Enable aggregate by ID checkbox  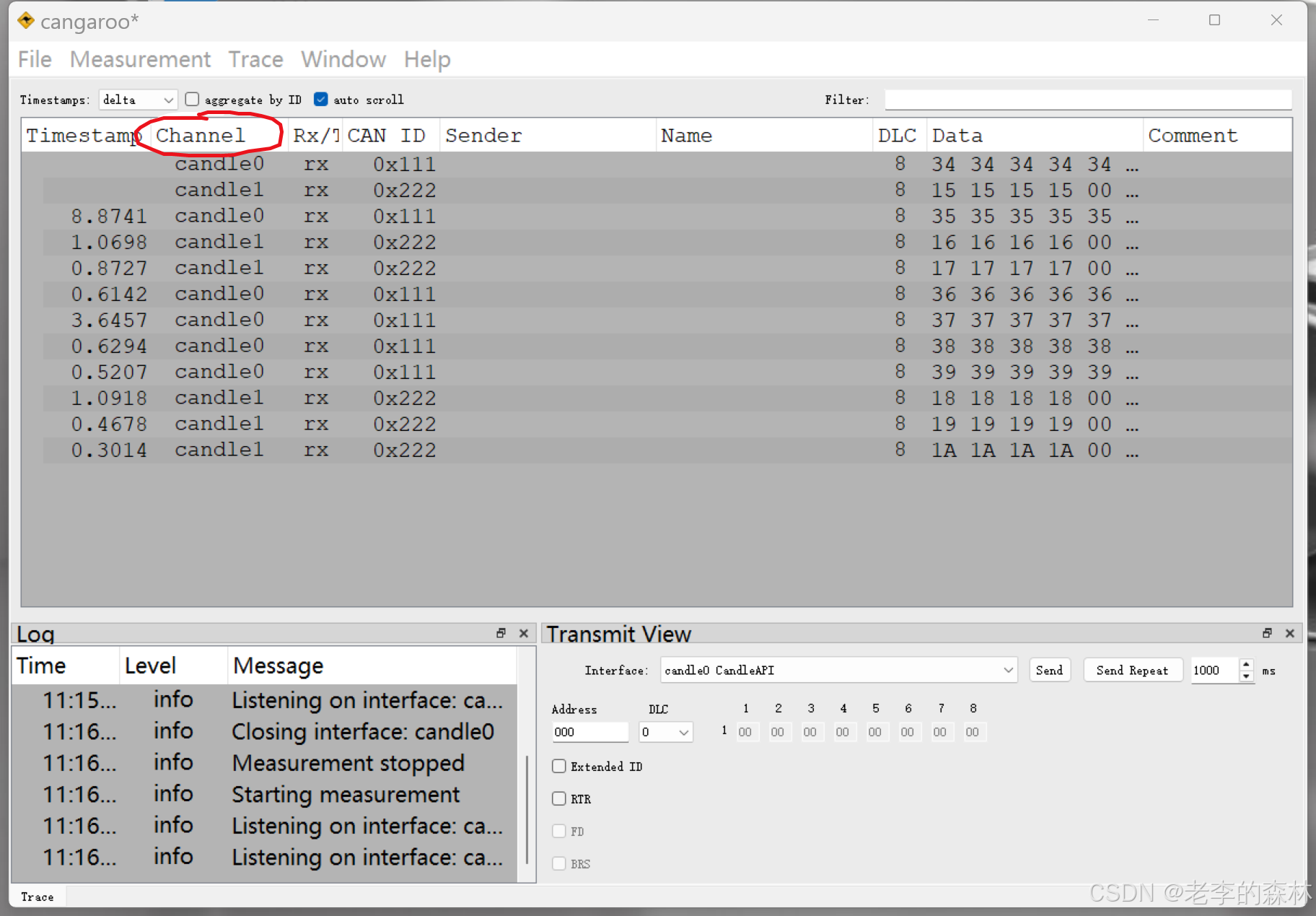tap(192, 99)
